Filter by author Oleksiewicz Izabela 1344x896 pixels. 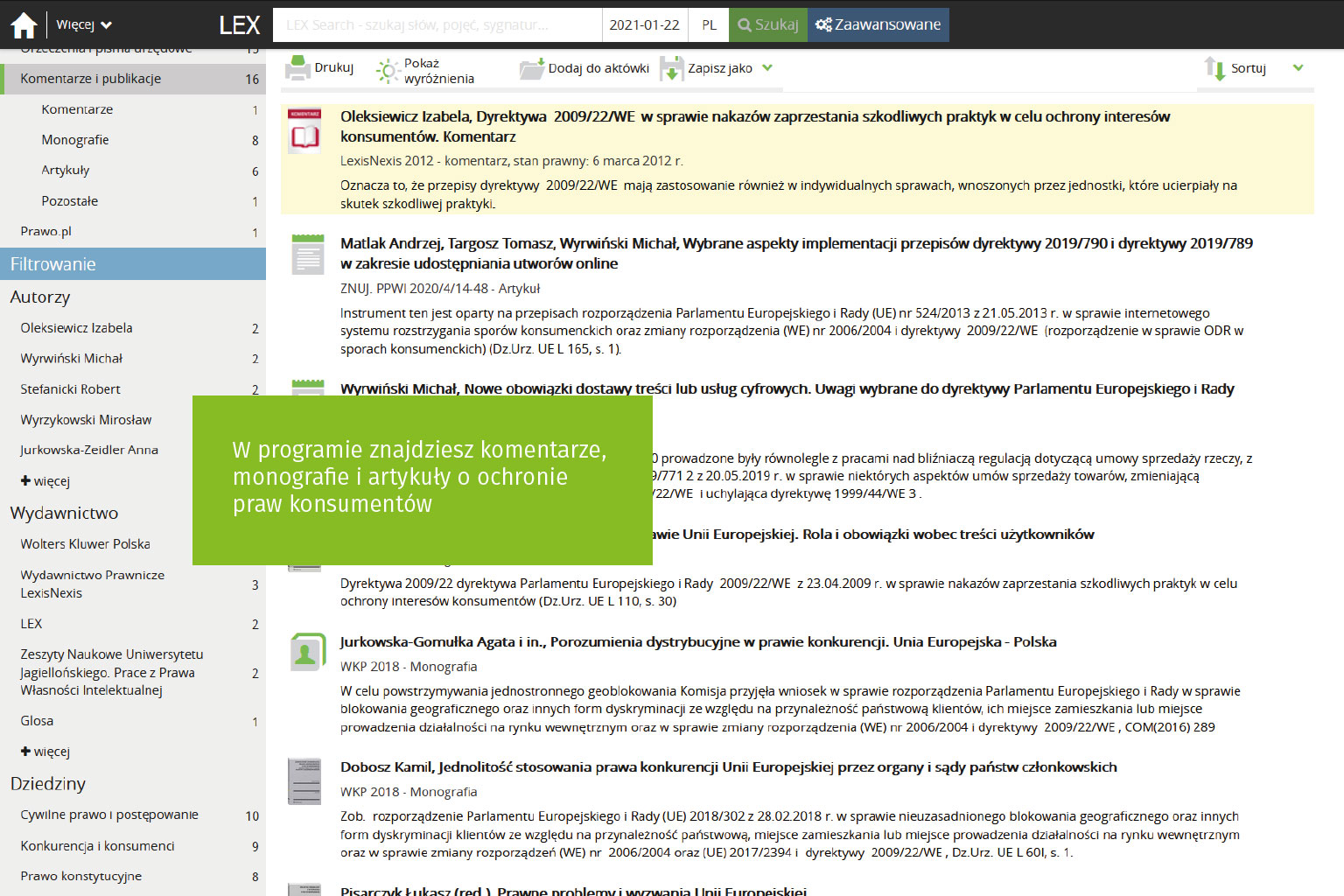click(x=77, y=328)
